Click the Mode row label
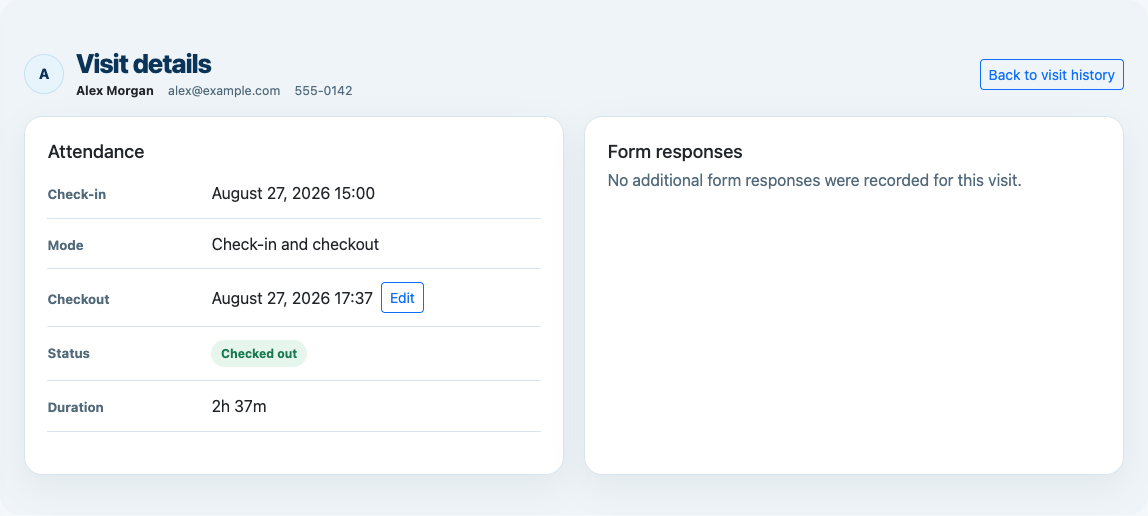The height and width of the screenshot is (516, 1148). point(65,245)
